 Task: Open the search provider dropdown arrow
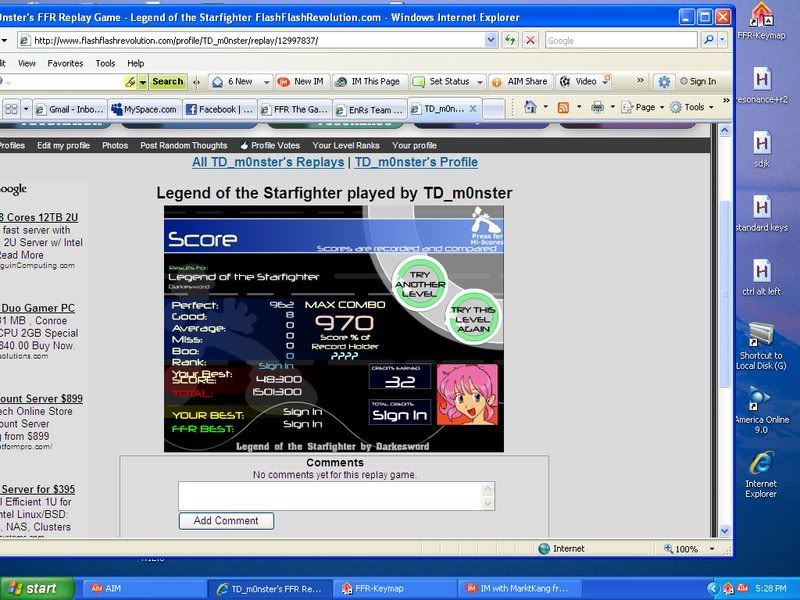coord(722,40)
